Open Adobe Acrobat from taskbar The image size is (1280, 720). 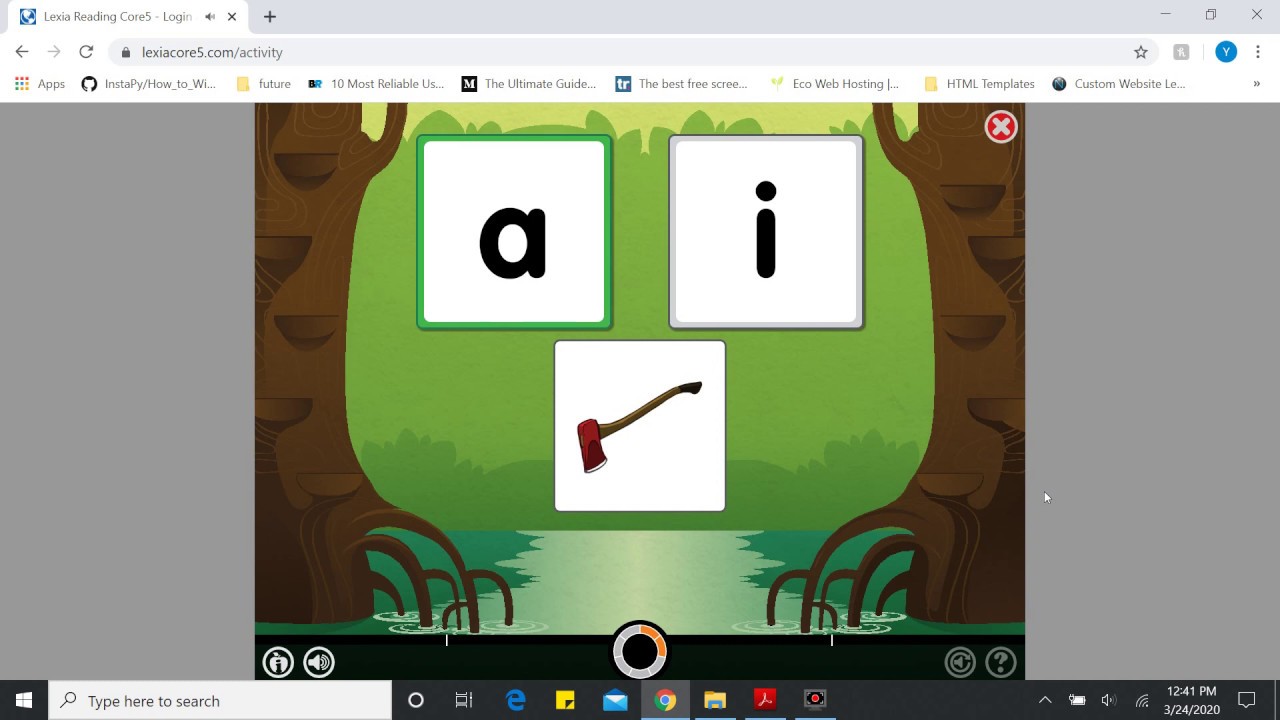tap(765, 700)
